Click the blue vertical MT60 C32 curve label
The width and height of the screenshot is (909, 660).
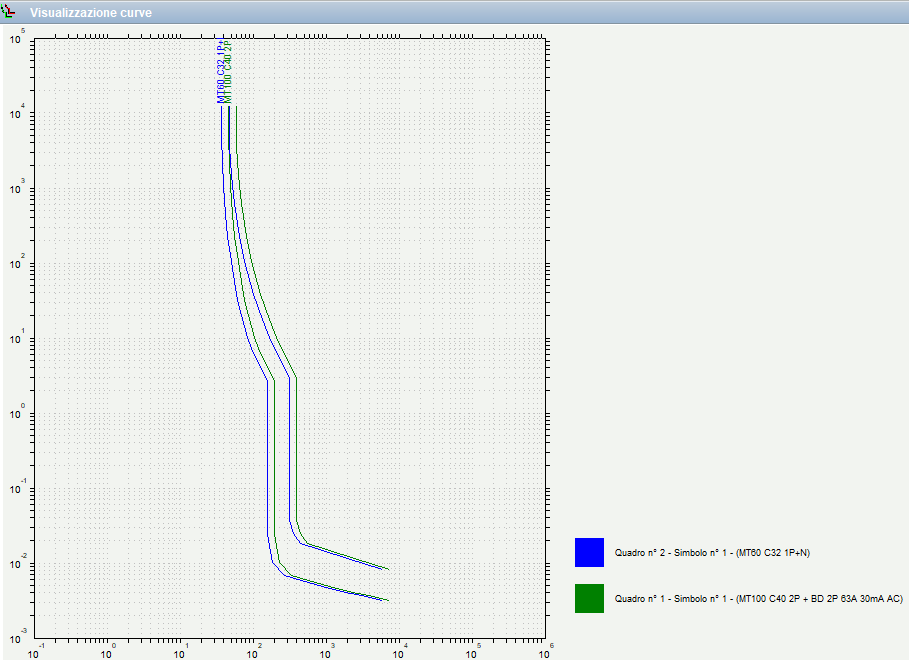pyautogui.click(x=221, y=72)
